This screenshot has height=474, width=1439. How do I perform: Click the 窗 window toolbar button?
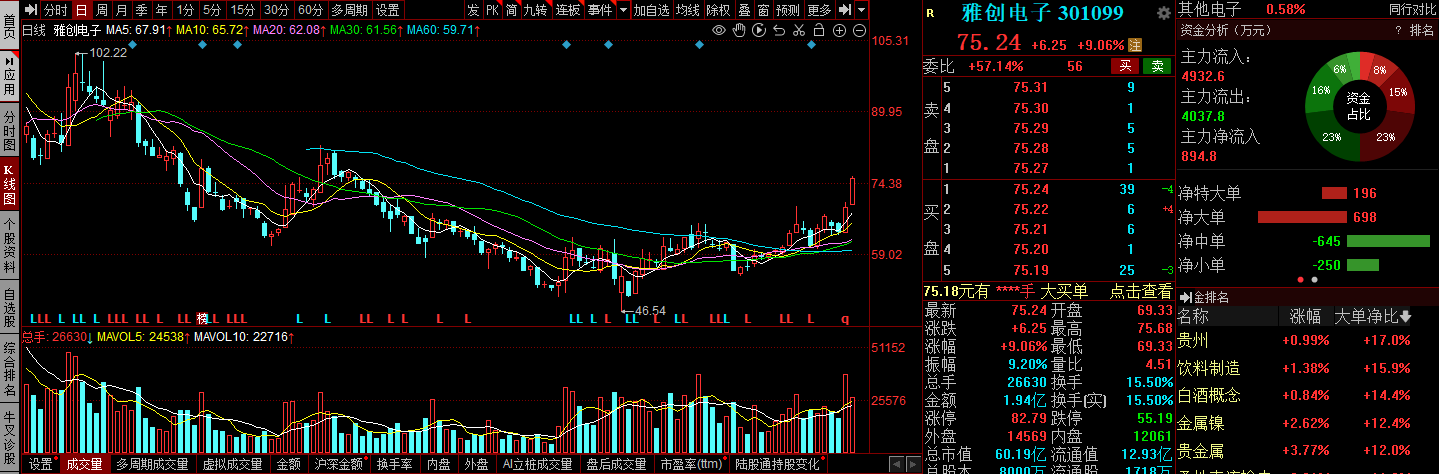(x=763, y=10)
